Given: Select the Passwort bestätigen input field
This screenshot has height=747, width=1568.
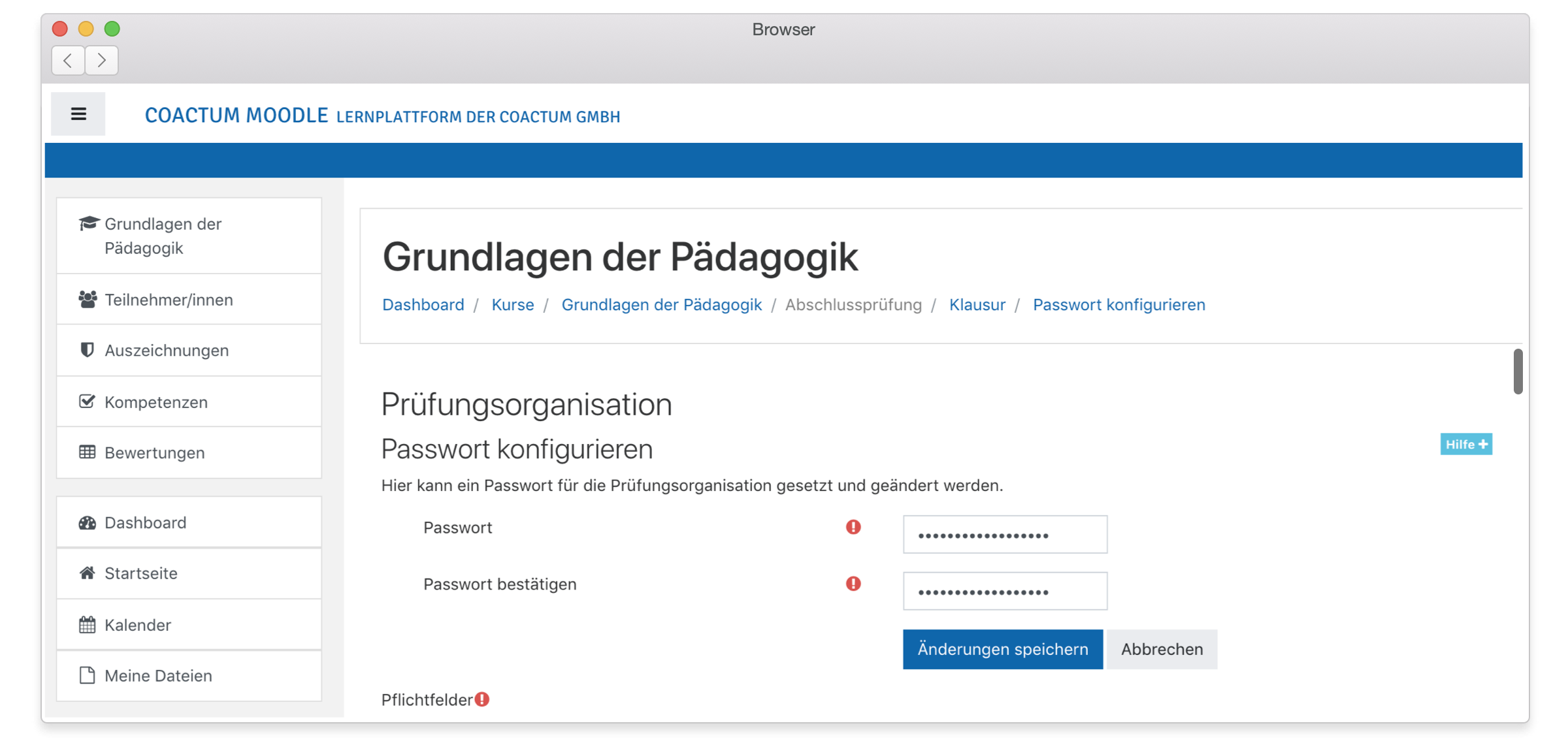Looking at the screenshot, I should click(1005, 590).
